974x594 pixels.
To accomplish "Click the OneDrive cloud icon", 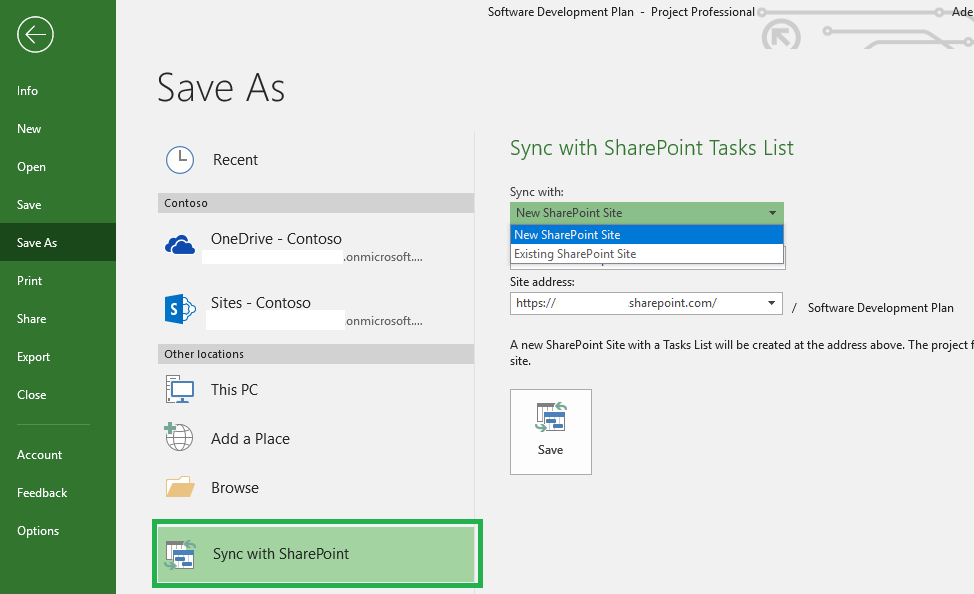I will click(x=180, y=245).
